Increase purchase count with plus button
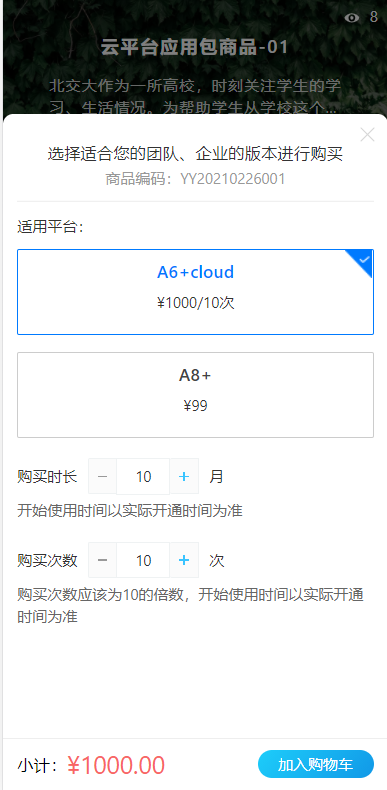387x790 pixels. point(184,560)
